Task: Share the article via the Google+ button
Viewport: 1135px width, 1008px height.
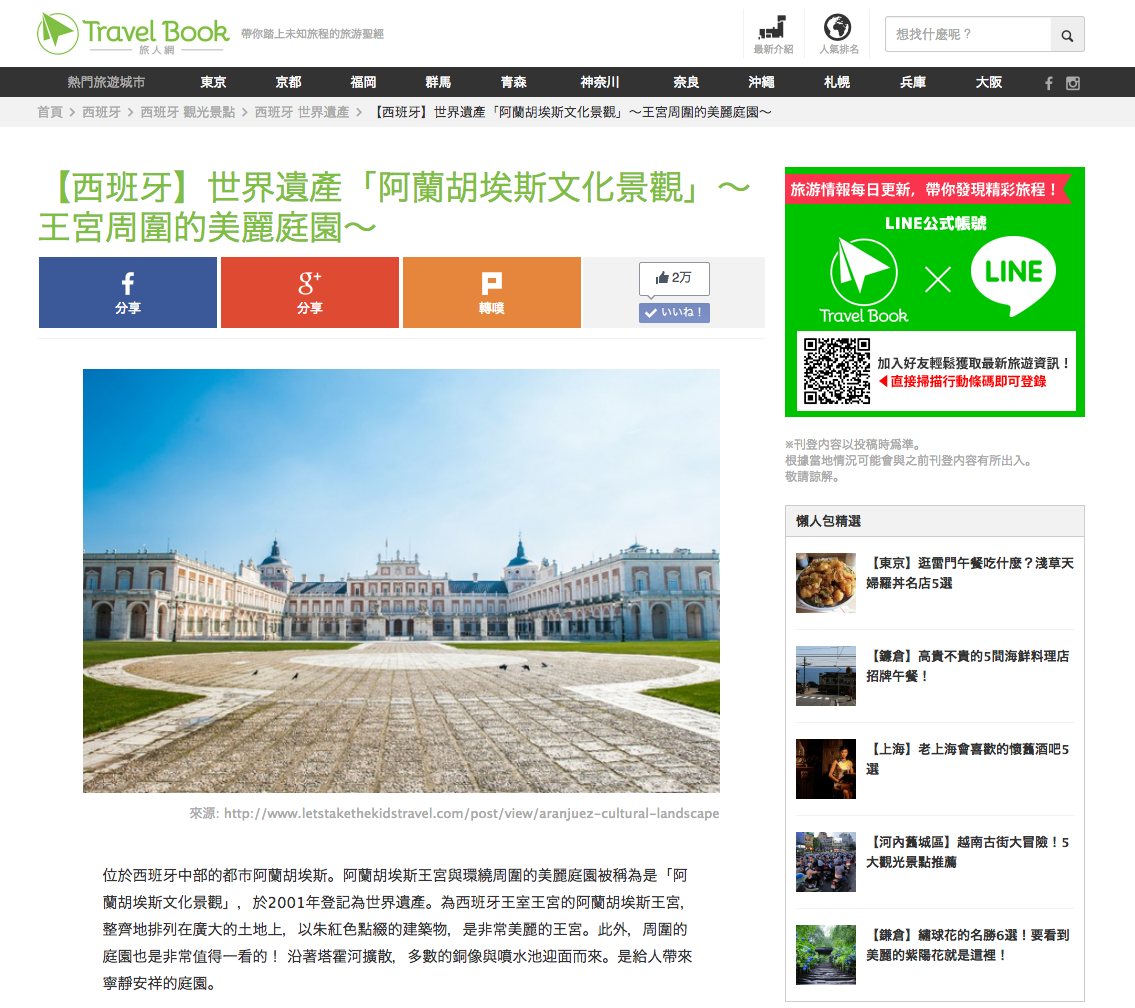Action: (x=310, y=292)
